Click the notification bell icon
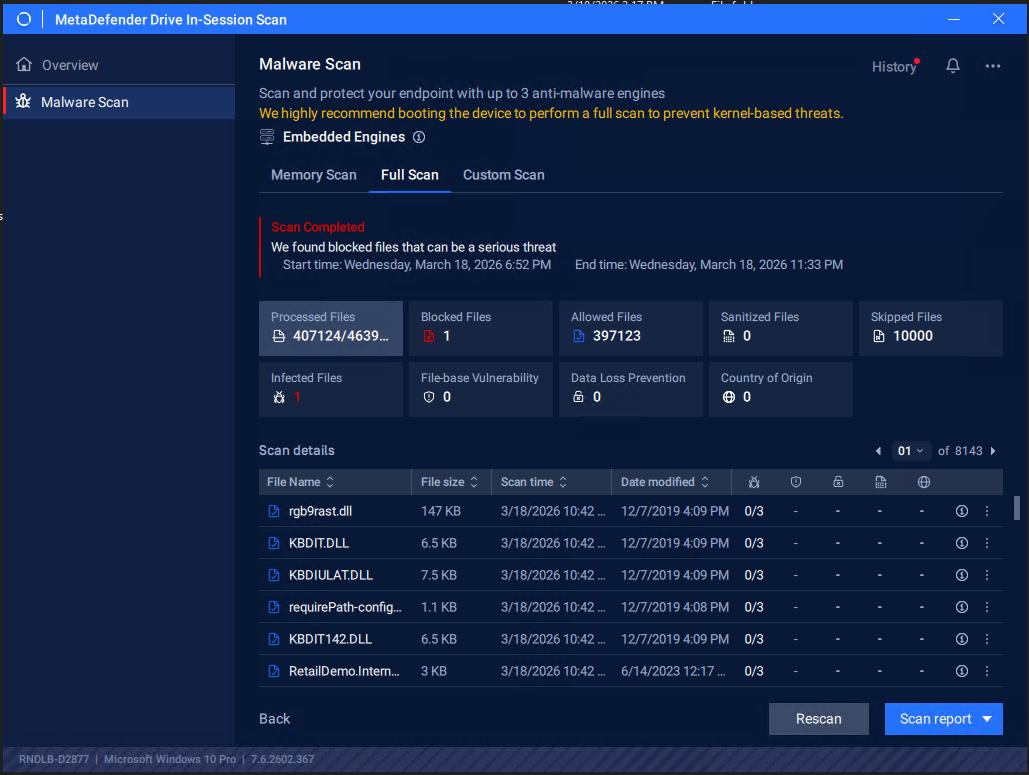The image size is (1029, 775). click(x=953, y=66)
